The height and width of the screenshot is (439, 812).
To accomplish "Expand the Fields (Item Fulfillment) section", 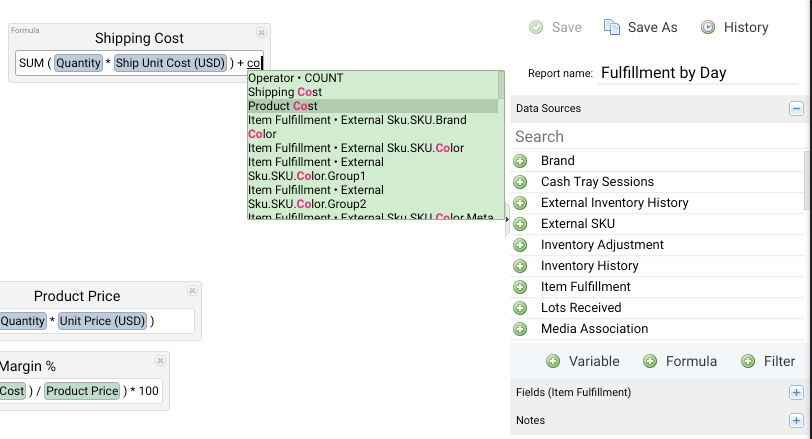I will coord(796,392).
